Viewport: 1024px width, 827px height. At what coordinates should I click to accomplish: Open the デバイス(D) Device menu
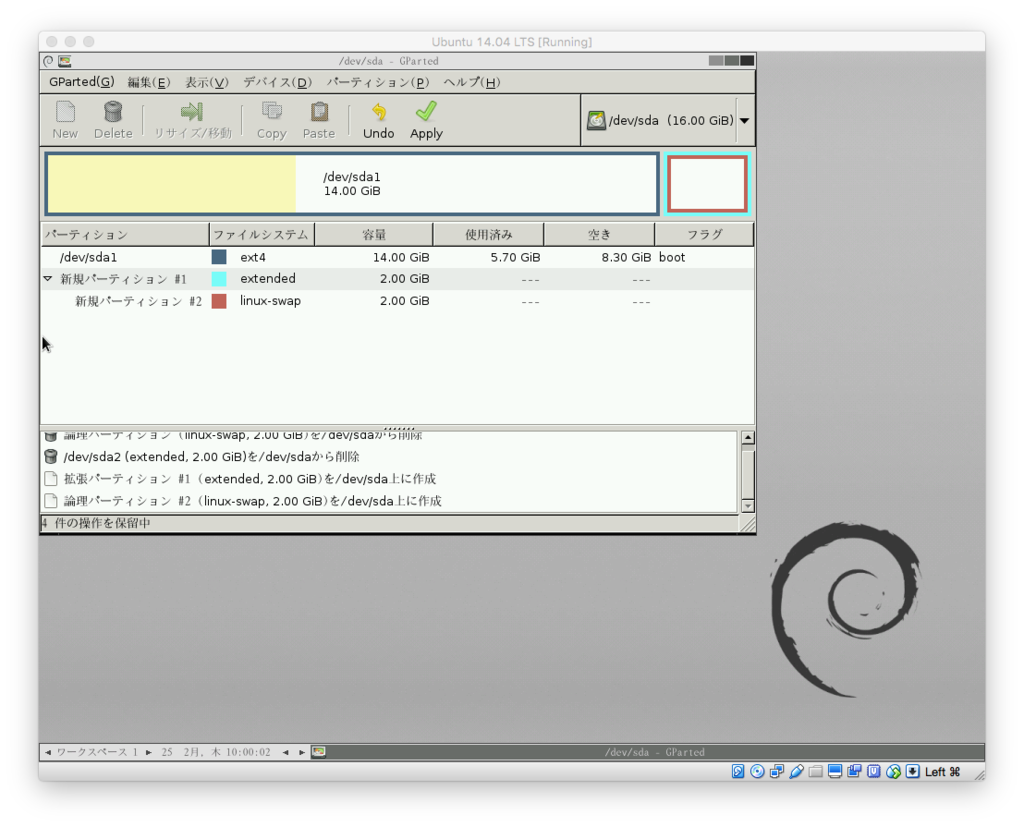(x=277, y=82)
